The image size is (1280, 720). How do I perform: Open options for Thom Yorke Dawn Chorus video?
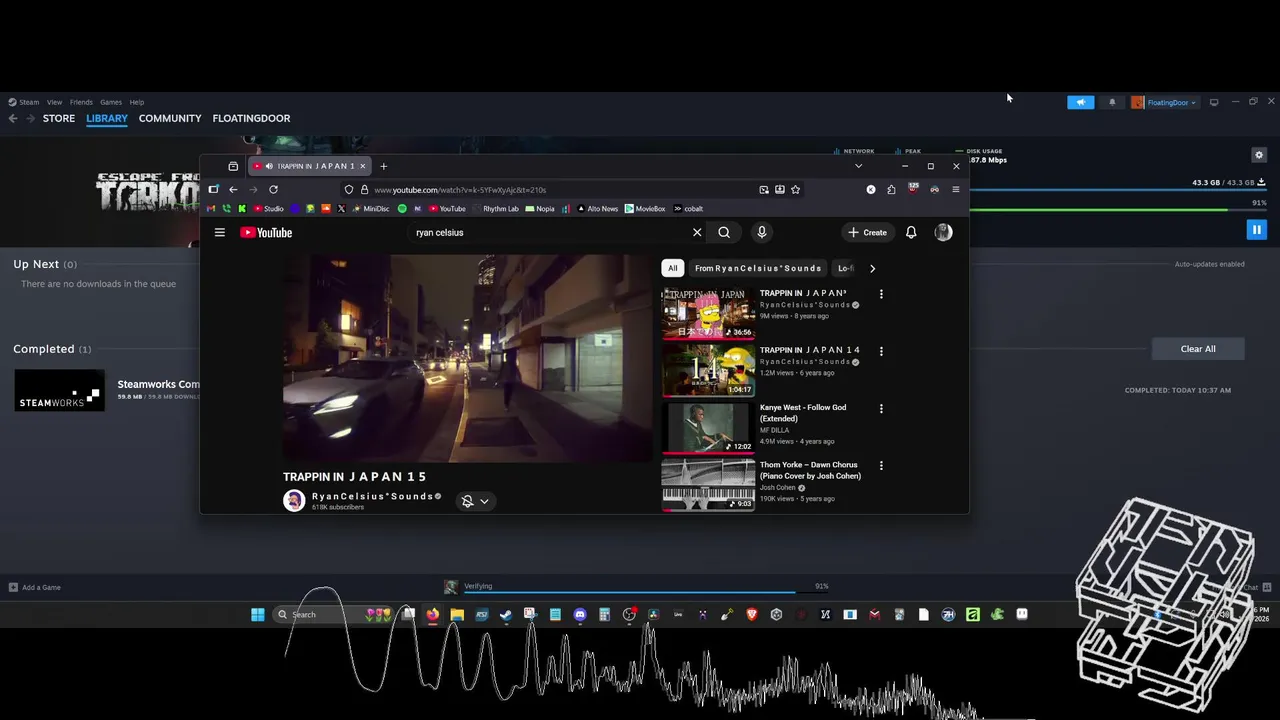click(x=881, y=465)
